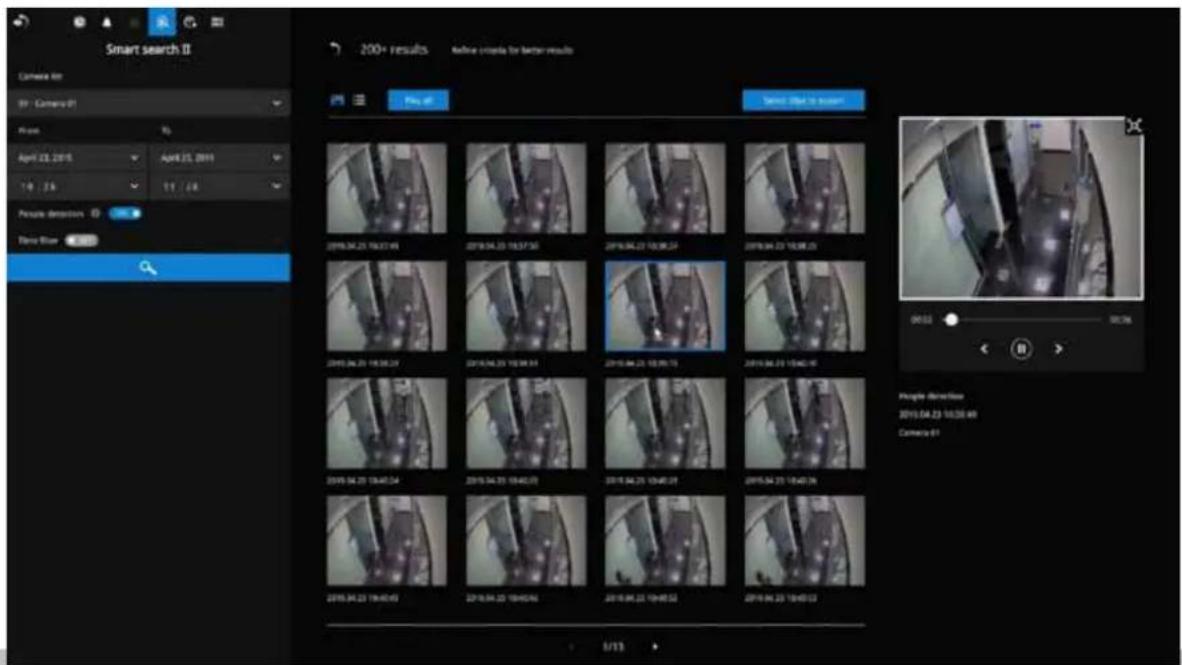Open the From time dropdown
Screen dimensions: 1182x665
pyautogui.click(x=77, y=185)
